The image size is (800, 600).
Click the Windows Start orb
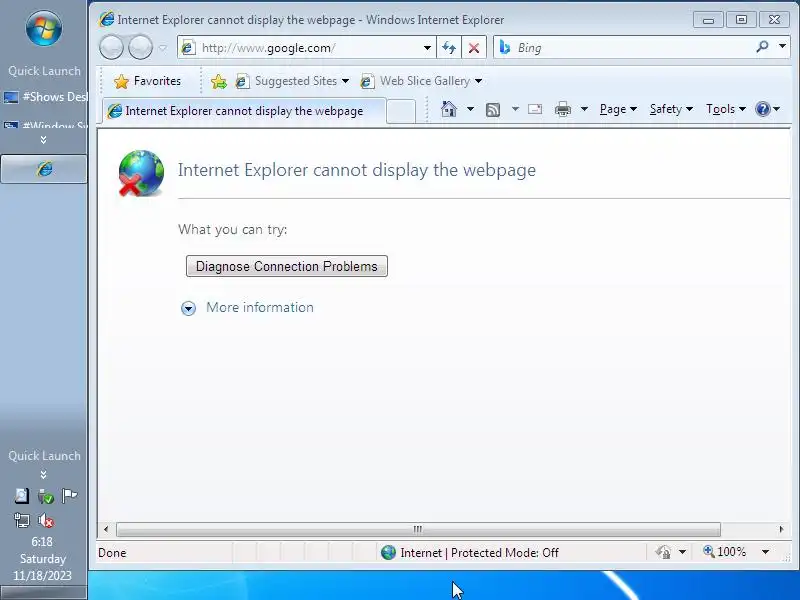click(x=44, y=28)
